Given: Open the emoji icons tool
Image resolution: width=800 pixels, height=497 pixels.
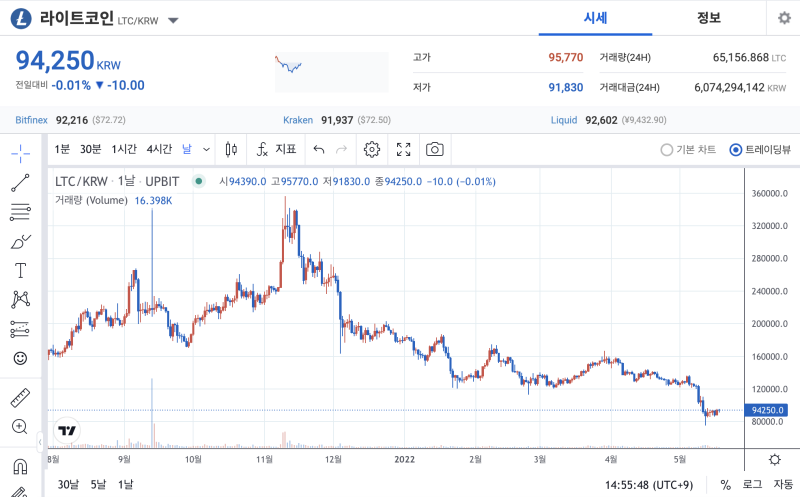Looking at the screenshot, I should [x=20, y=358].
